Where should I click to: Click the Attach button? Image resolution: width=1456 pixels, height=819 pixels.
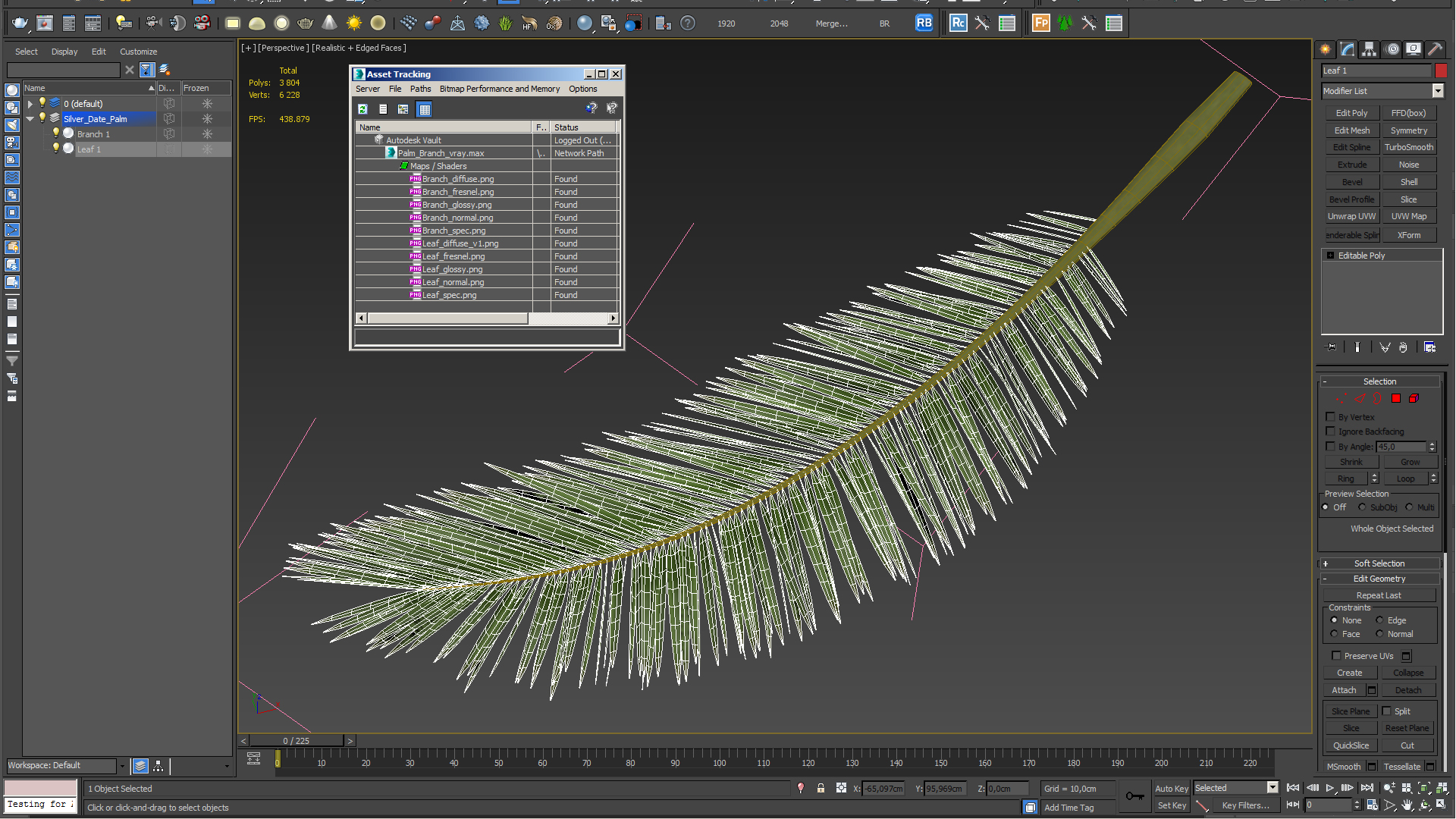click(1345, 690)
